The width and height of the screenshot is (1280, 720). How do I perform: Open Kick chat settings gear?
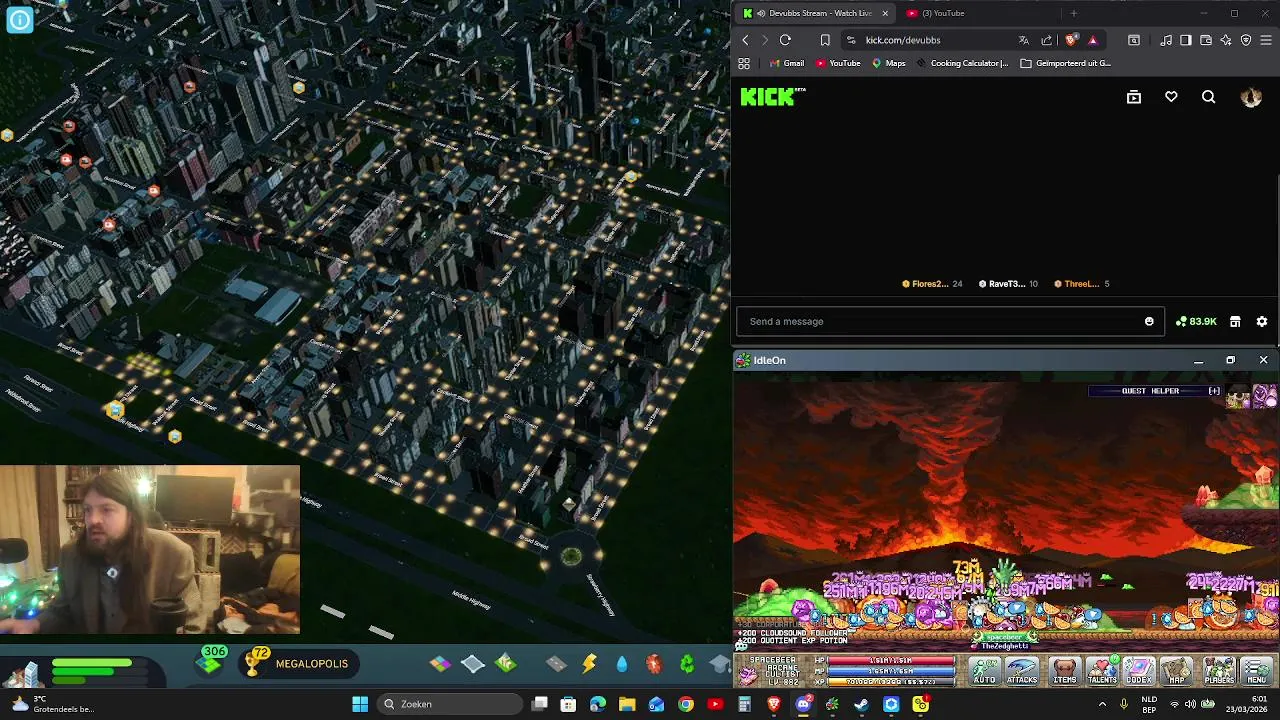[1262, 321]
